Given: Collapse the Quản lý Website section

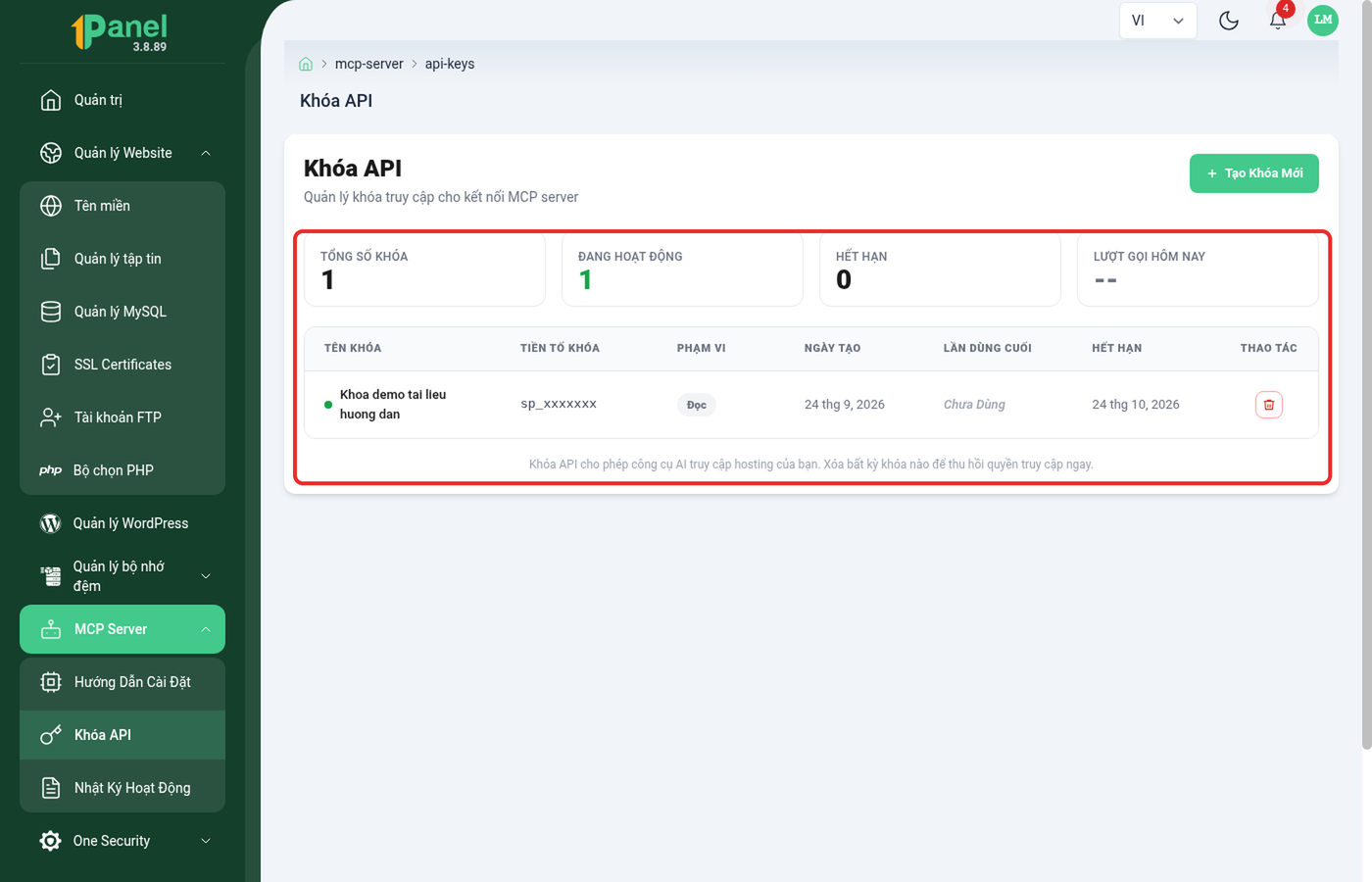Looking at the screenshot, I should pyautogui.click(x=206, y=153).
